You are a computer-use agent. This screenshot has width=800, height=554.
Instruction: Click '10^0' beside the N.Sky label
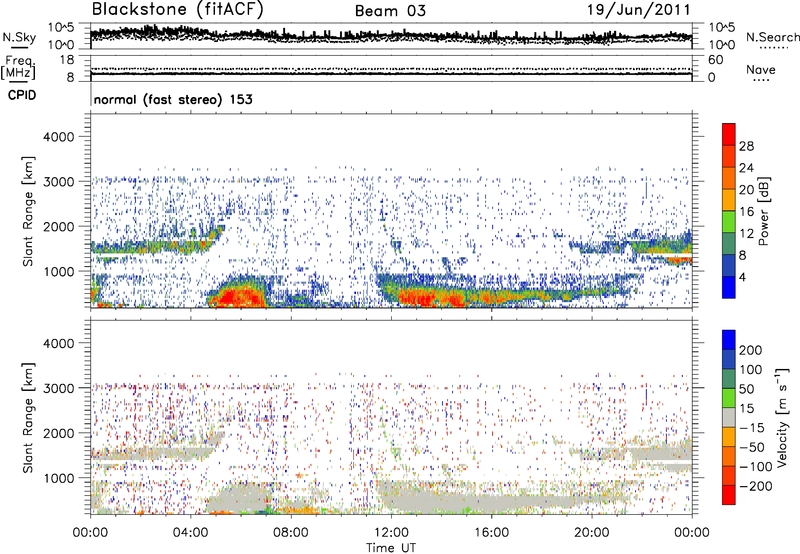[61, 45]
